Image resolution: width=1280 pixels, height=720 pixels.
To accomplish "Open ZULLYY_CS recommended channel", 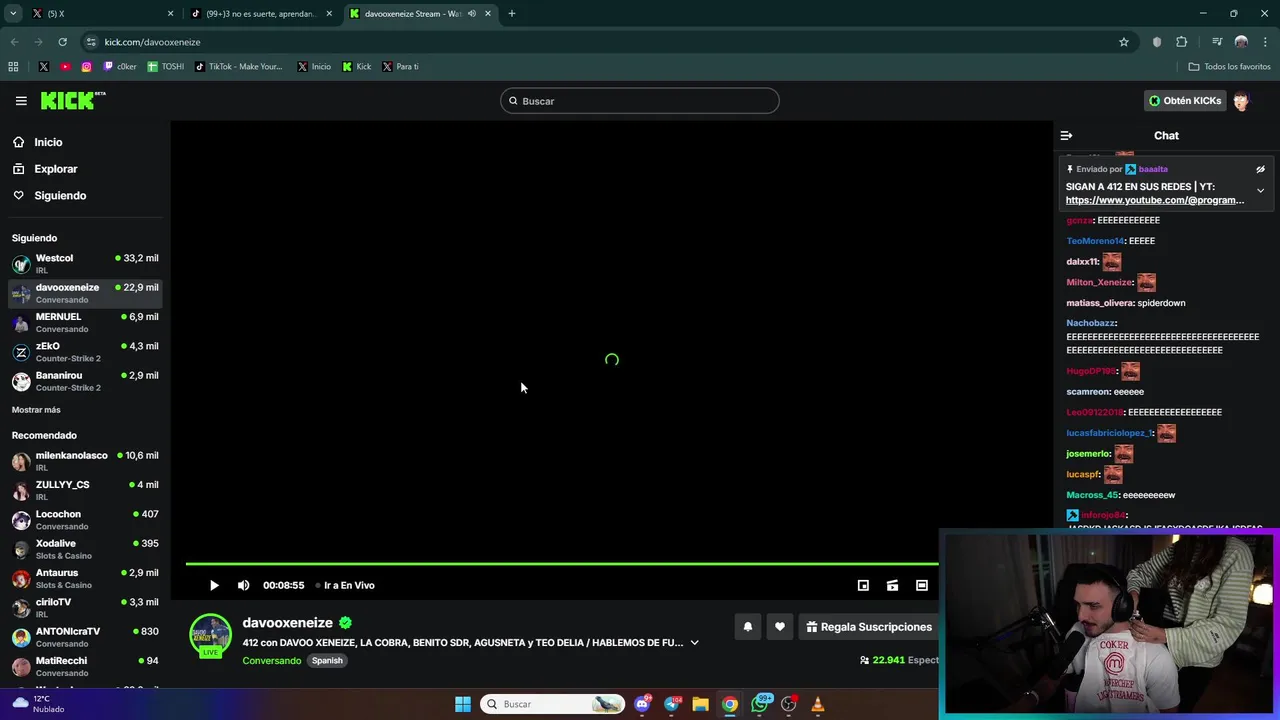I will (85, 490).
